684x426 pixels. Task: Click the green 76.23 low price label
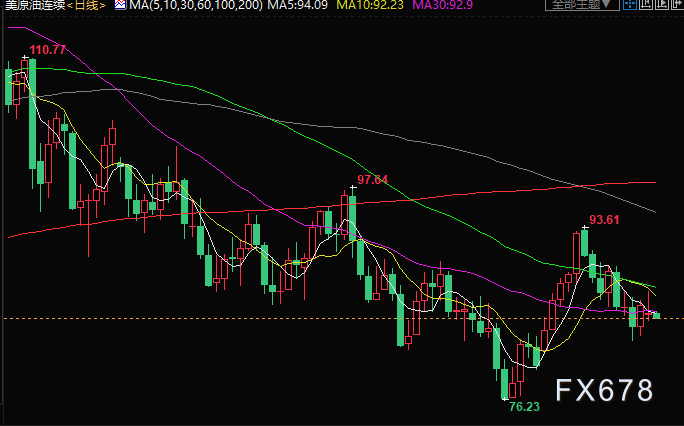tap(524, 407)
